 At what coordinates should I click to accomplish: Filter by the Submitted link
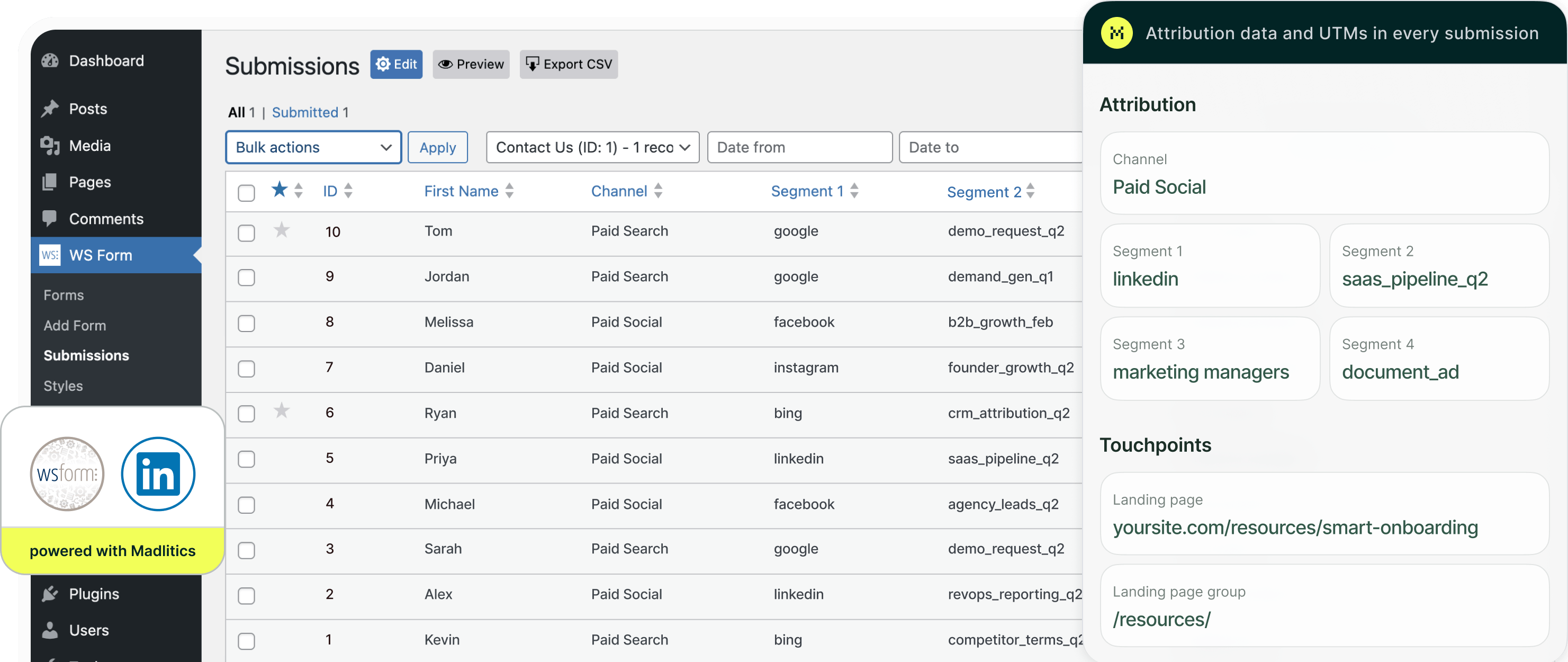tap(305, 112)
